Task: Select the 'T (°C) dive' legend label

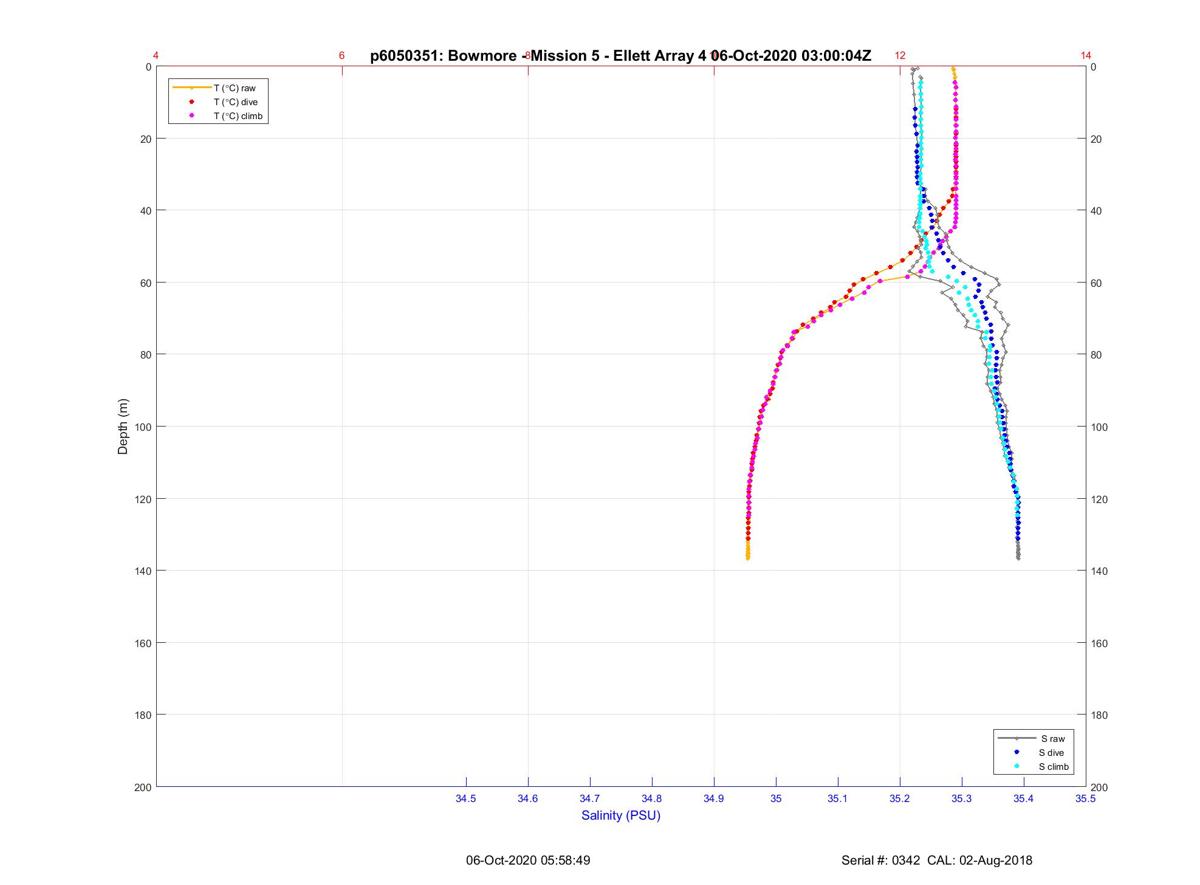Action: coord(236,102)
